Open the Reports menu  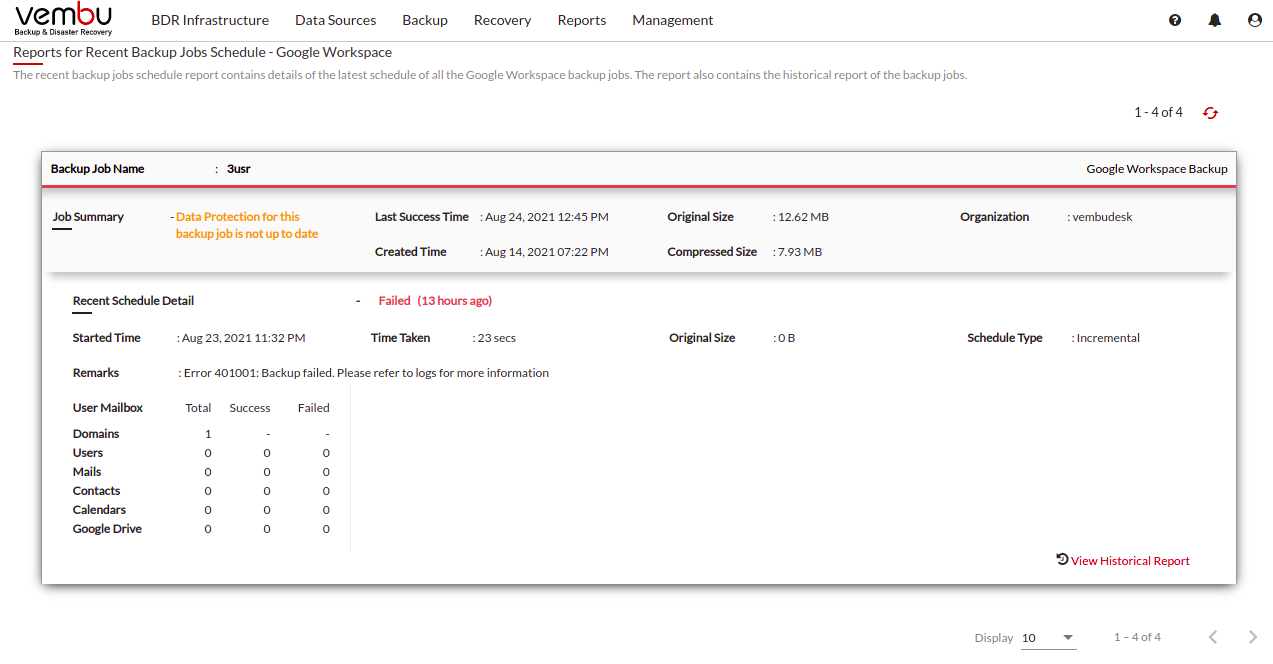(x=582, y=20)
